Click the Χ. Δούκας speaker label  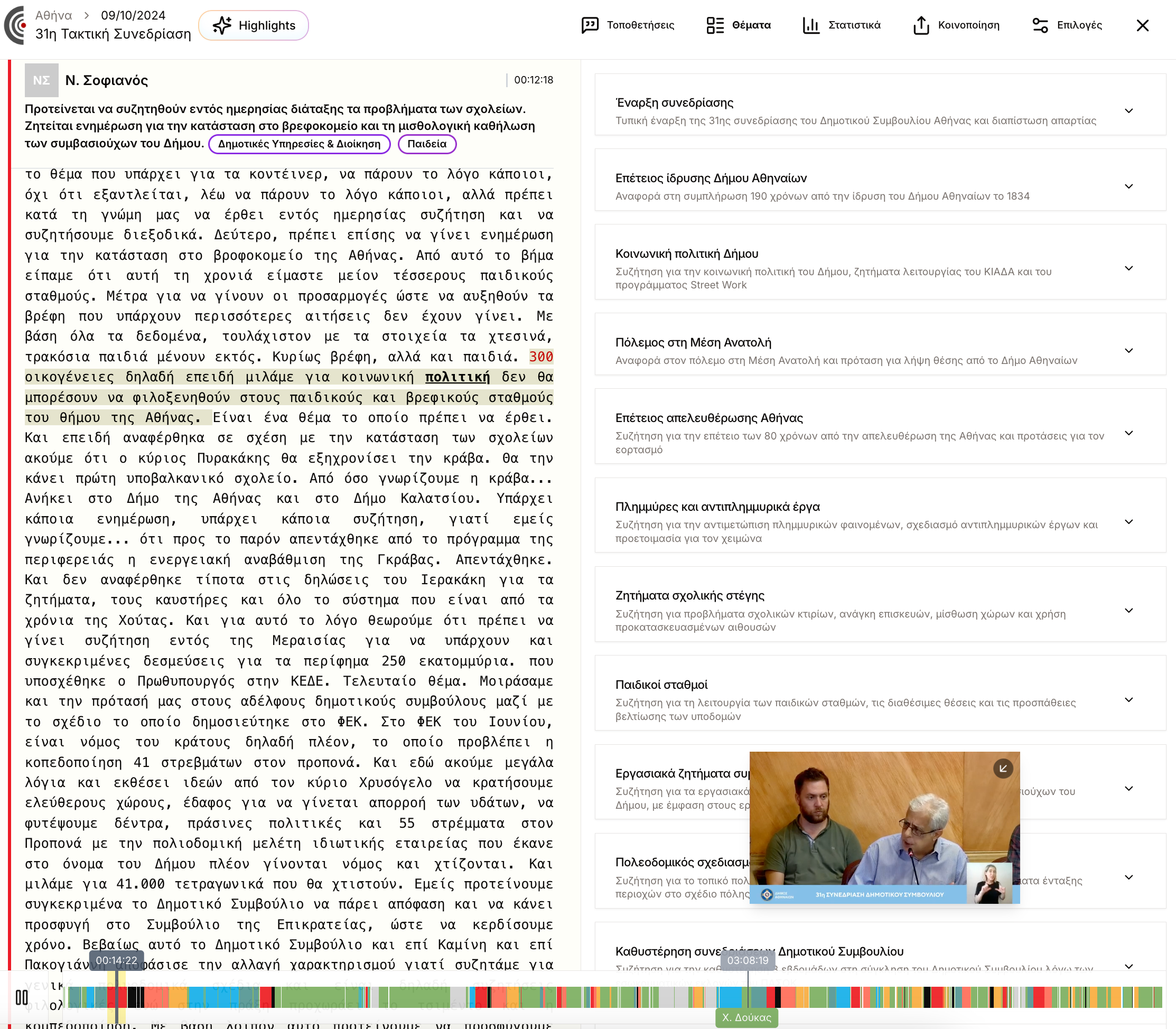coord(746,1017)
